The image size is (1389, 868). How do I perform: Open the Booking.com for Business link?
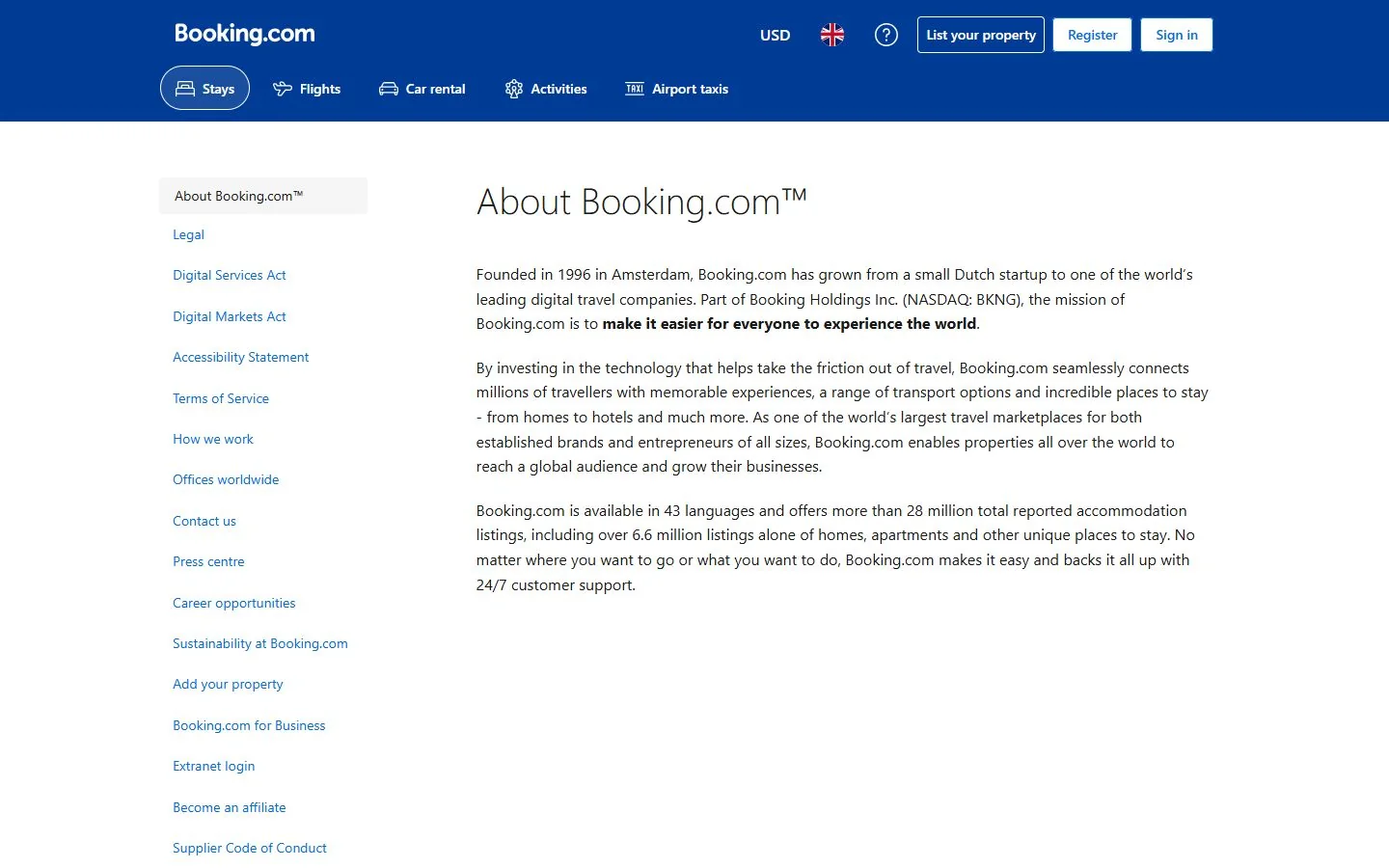pos(249,725)
